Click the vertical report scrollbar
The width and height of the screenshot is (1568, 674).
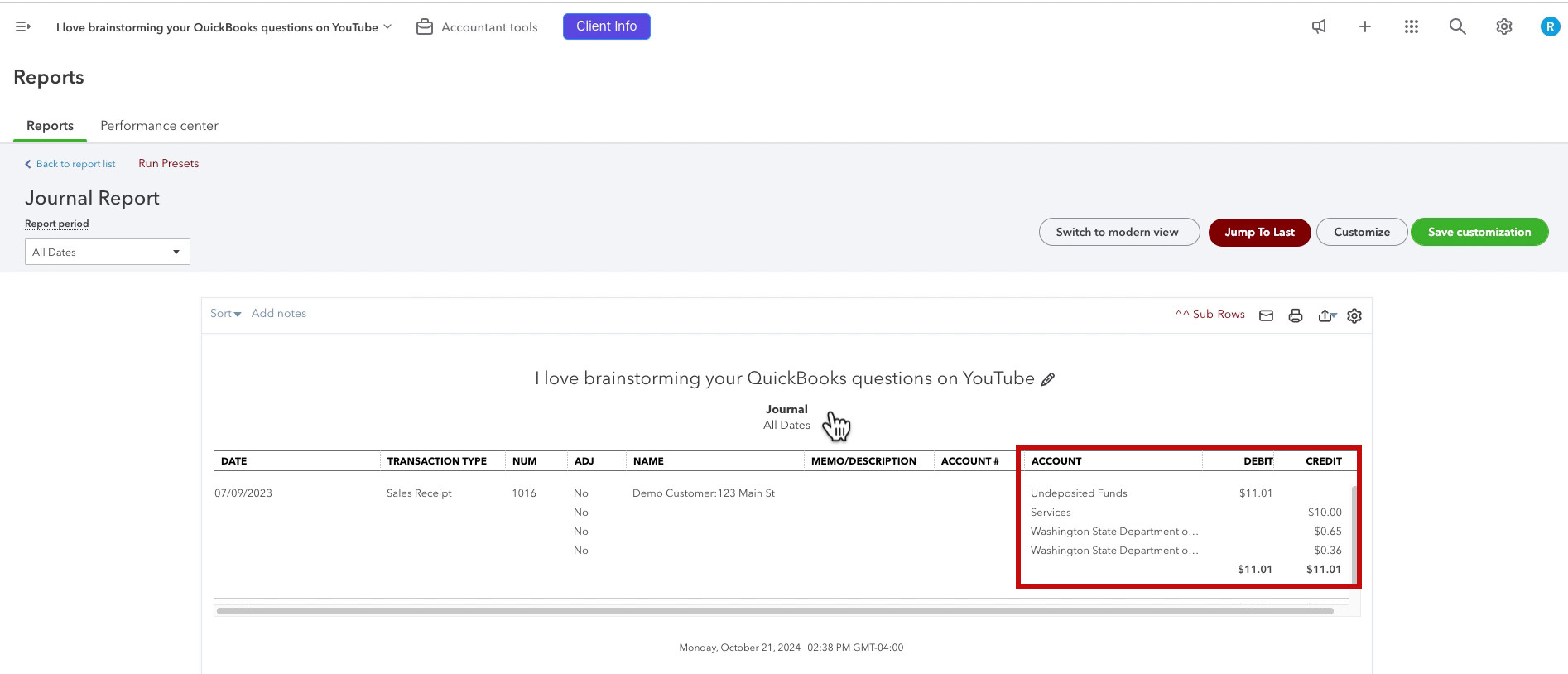coord(1354,535)
